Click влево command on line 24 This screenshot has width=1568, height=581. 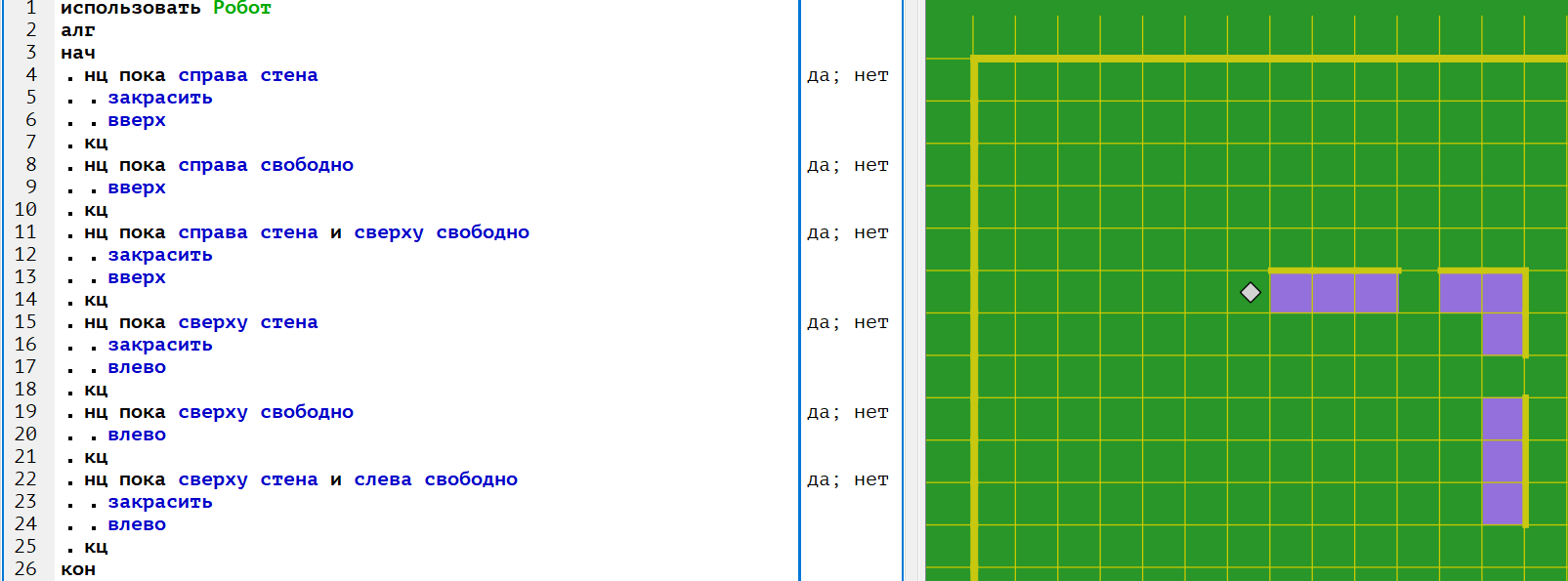[136, 524]
